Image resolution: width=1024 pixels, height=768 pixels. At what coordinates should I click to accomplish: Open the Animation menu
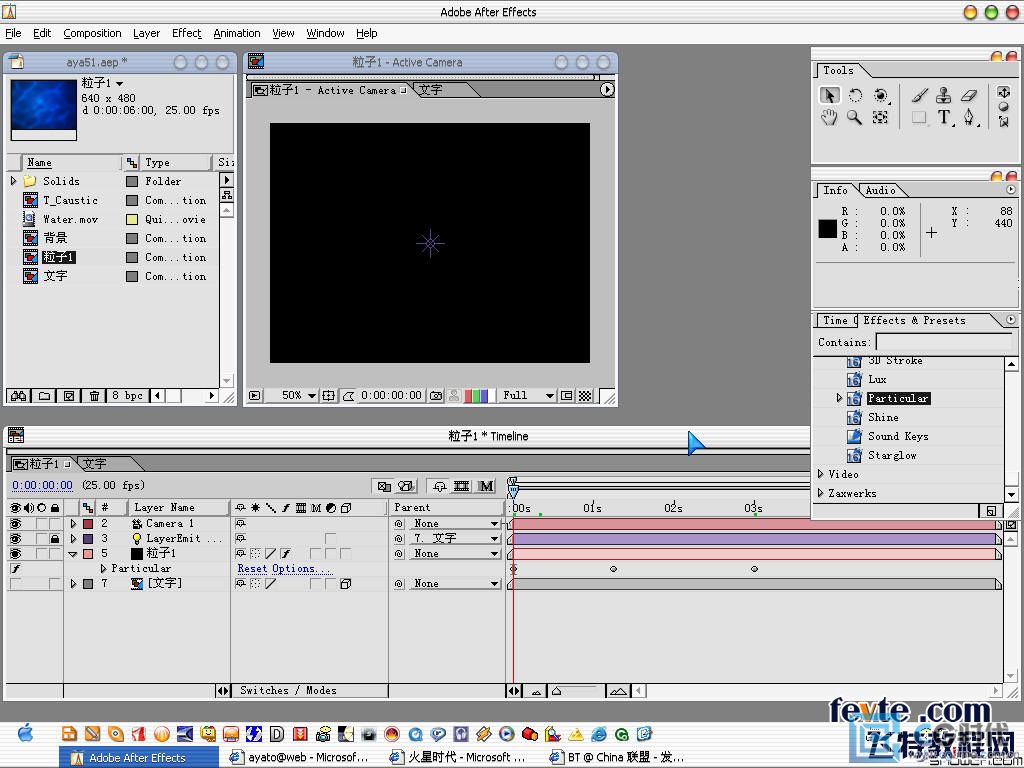tap(237, 33)
